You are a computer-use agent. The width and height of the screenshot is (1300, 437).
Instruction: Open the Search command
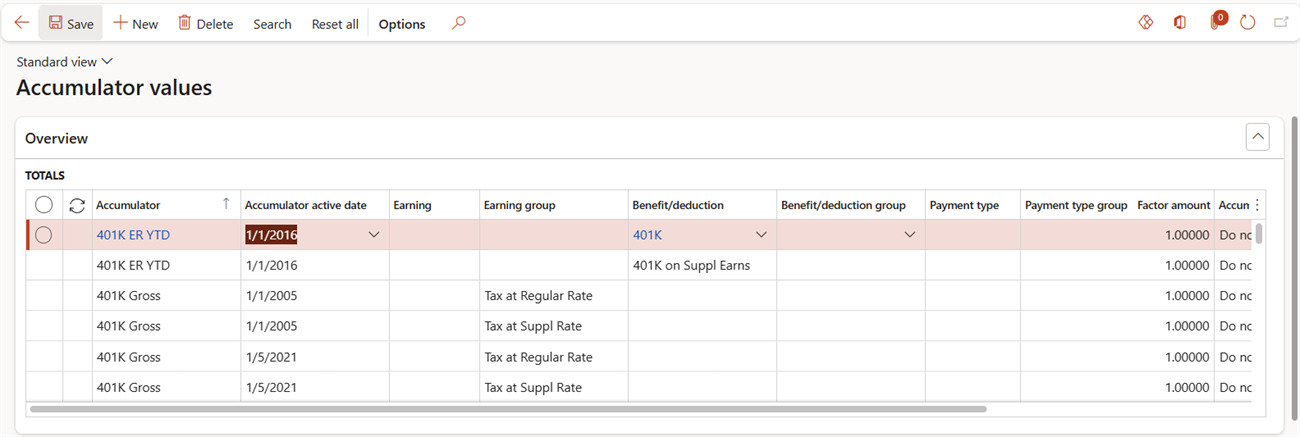[272, 24]
